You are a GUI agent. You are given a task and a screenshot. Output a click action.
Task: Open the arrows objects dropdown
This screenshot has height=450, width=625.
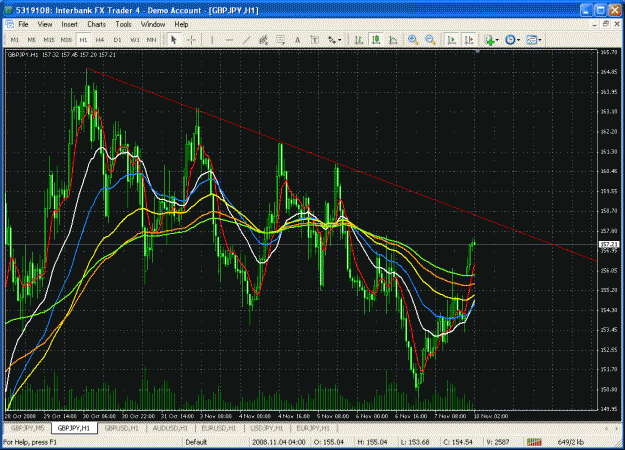click(334, 40)
